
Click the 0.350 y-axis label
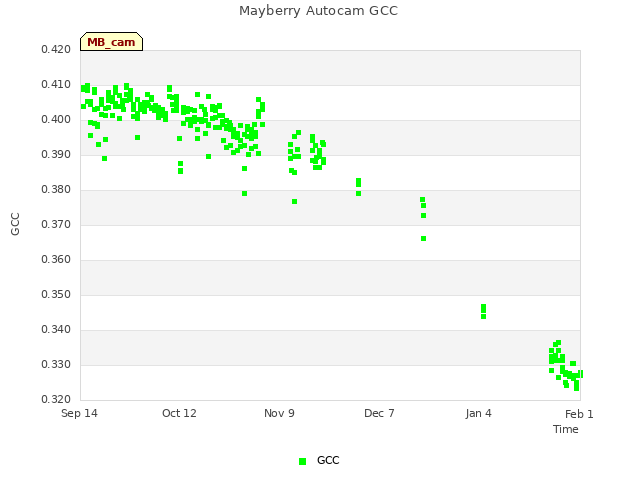tap(56, 294)
